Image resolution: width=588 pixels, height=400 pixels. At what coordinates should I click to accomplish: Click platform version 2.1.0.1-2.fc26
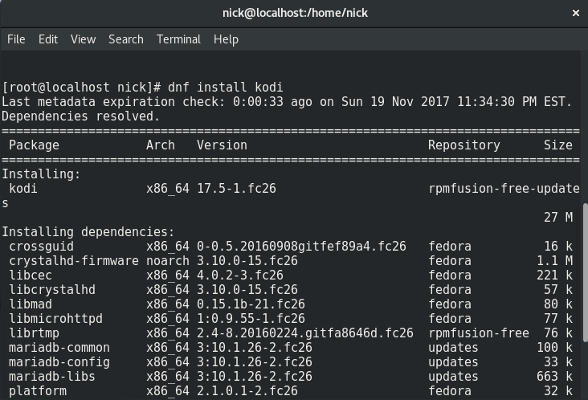pos(247,391)
